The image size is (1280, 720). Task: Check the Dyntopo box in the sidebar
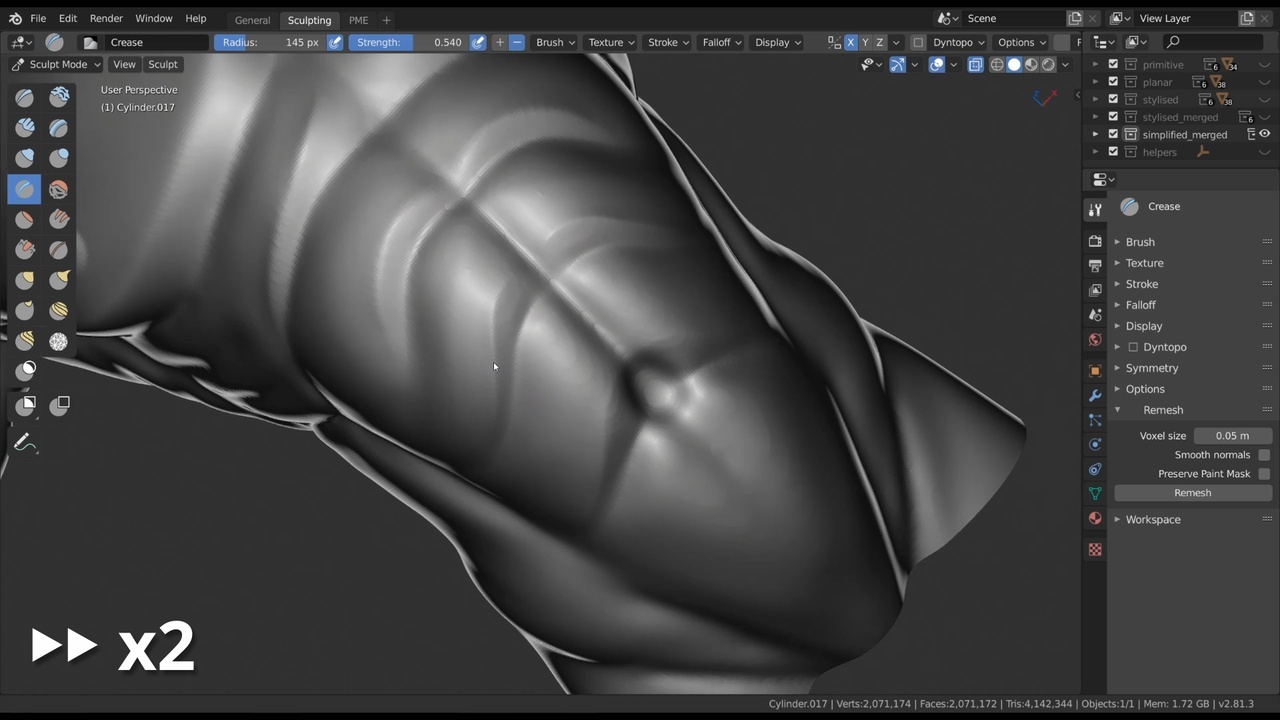(1135, 347)
